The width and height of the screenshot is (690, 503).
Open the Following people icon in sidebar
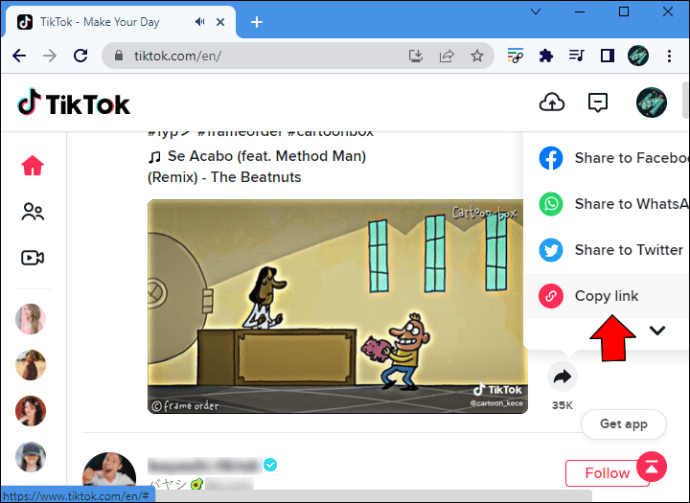coord(33,212)
